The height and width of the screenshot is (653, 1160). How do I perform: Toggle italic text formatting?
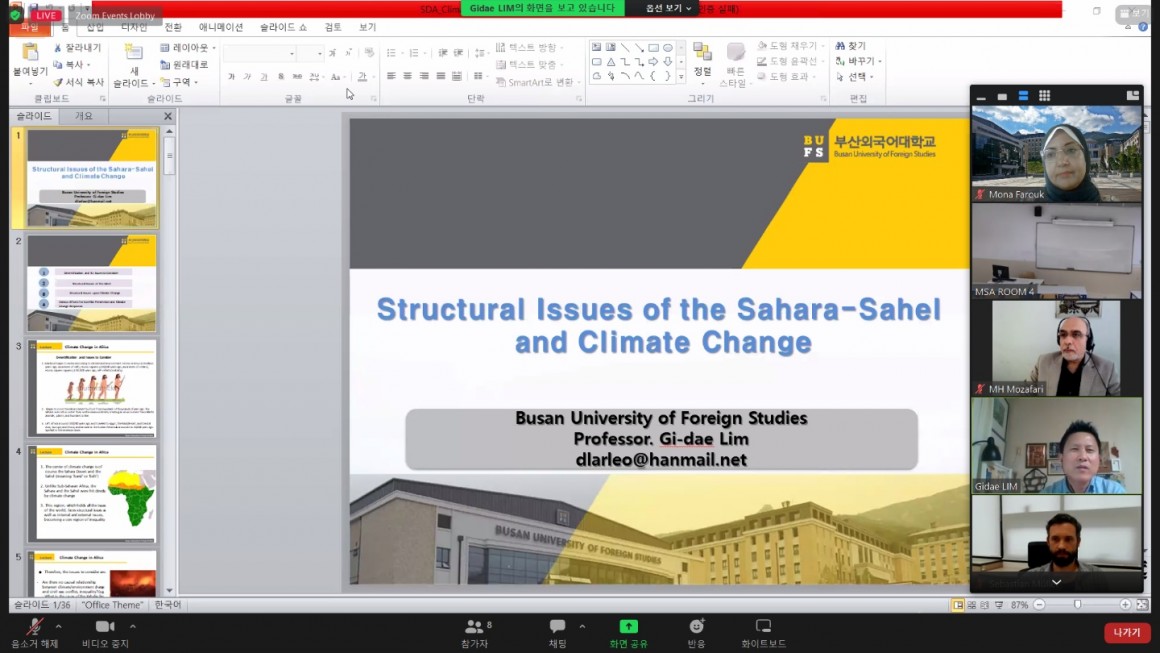[x=248, y=76]
